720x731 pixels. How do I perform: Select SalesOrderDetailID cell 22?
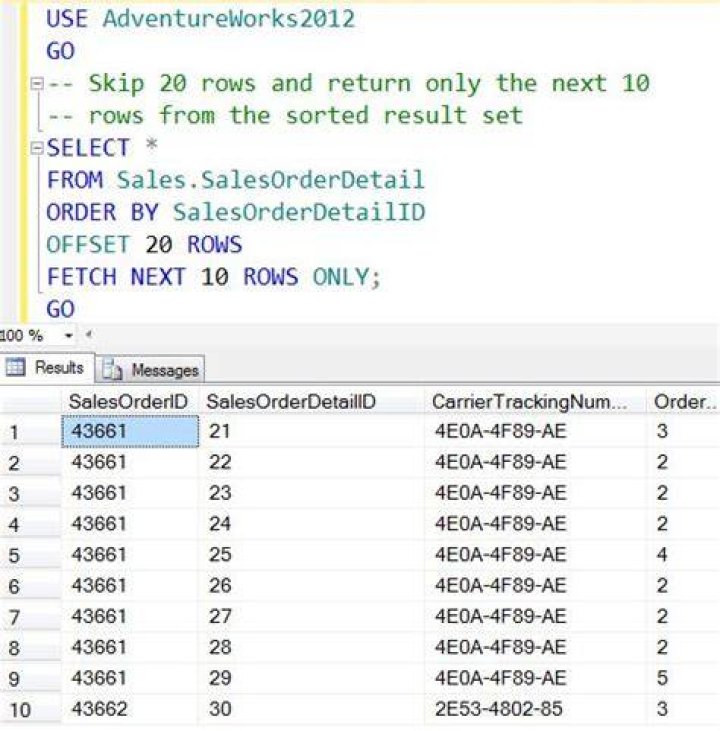[311, 462]
